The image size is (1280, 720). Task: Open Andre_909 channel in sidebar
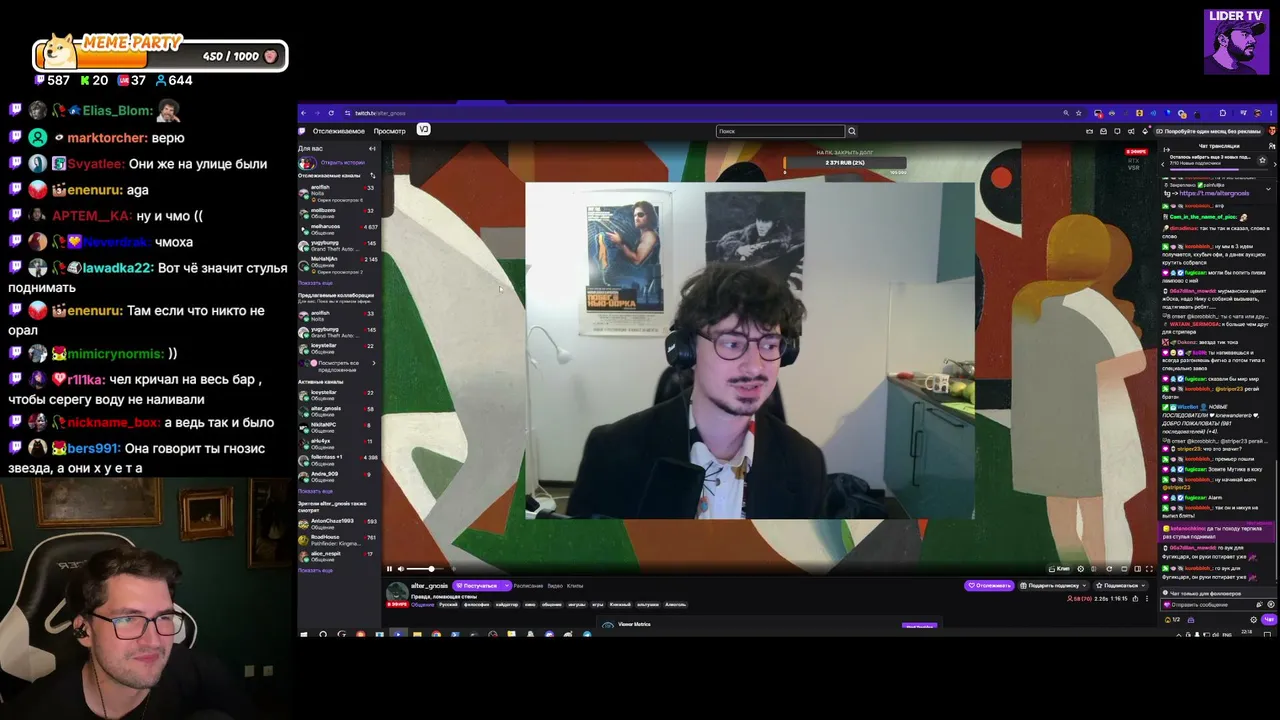[x=337, y=476]
